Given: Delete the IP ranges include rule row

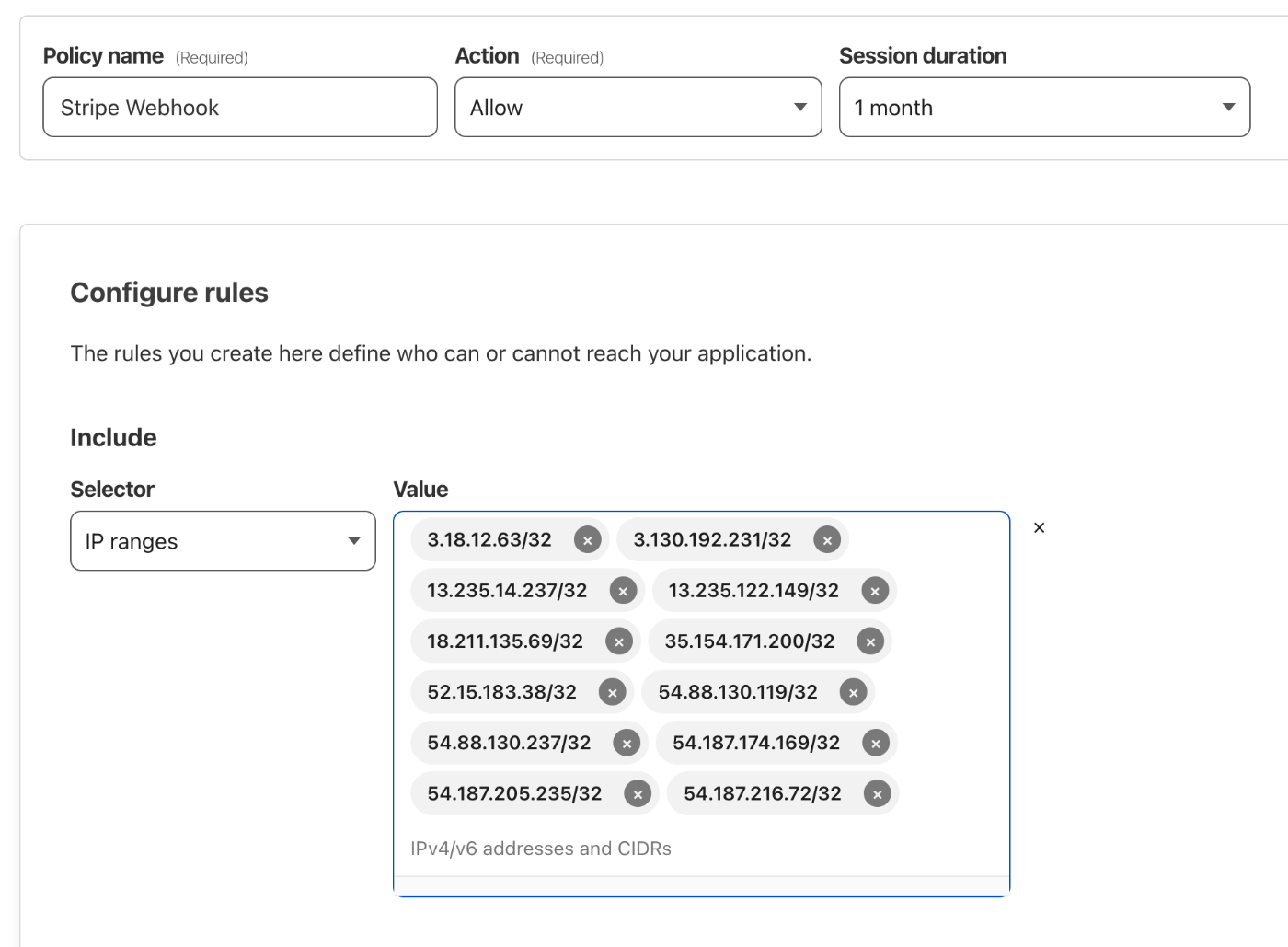Looking at the screenshot, I should pos(1040,527).
